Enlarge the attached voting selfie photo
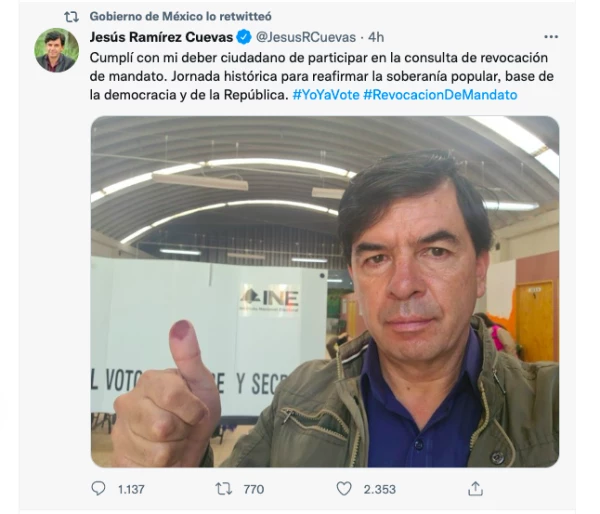 (325, 291)
